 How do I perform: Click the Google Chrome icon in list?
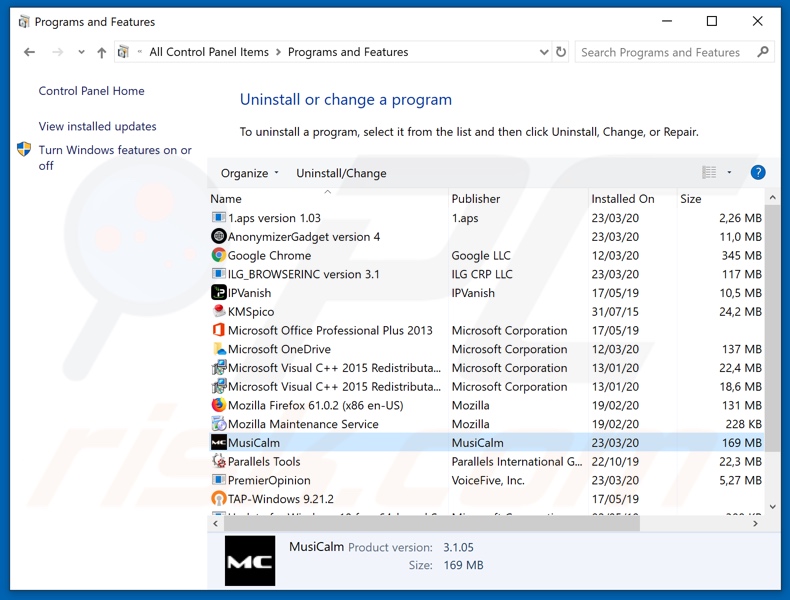(218, 255)
